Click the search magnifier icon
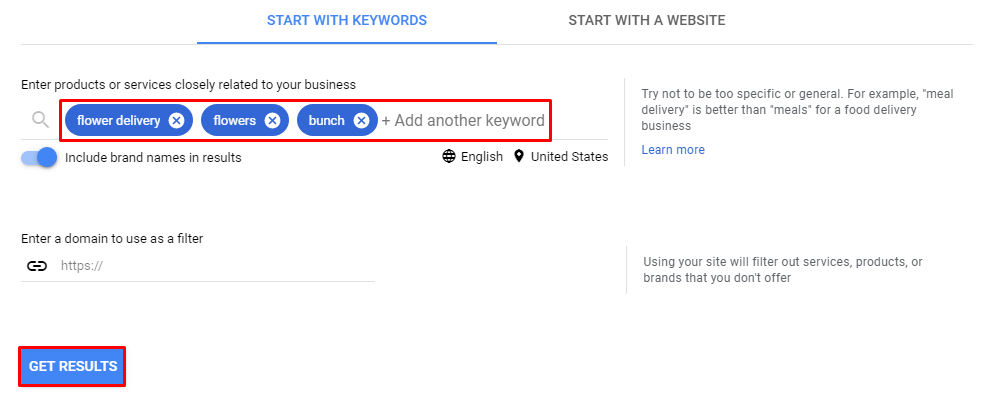 click(40, 120)
